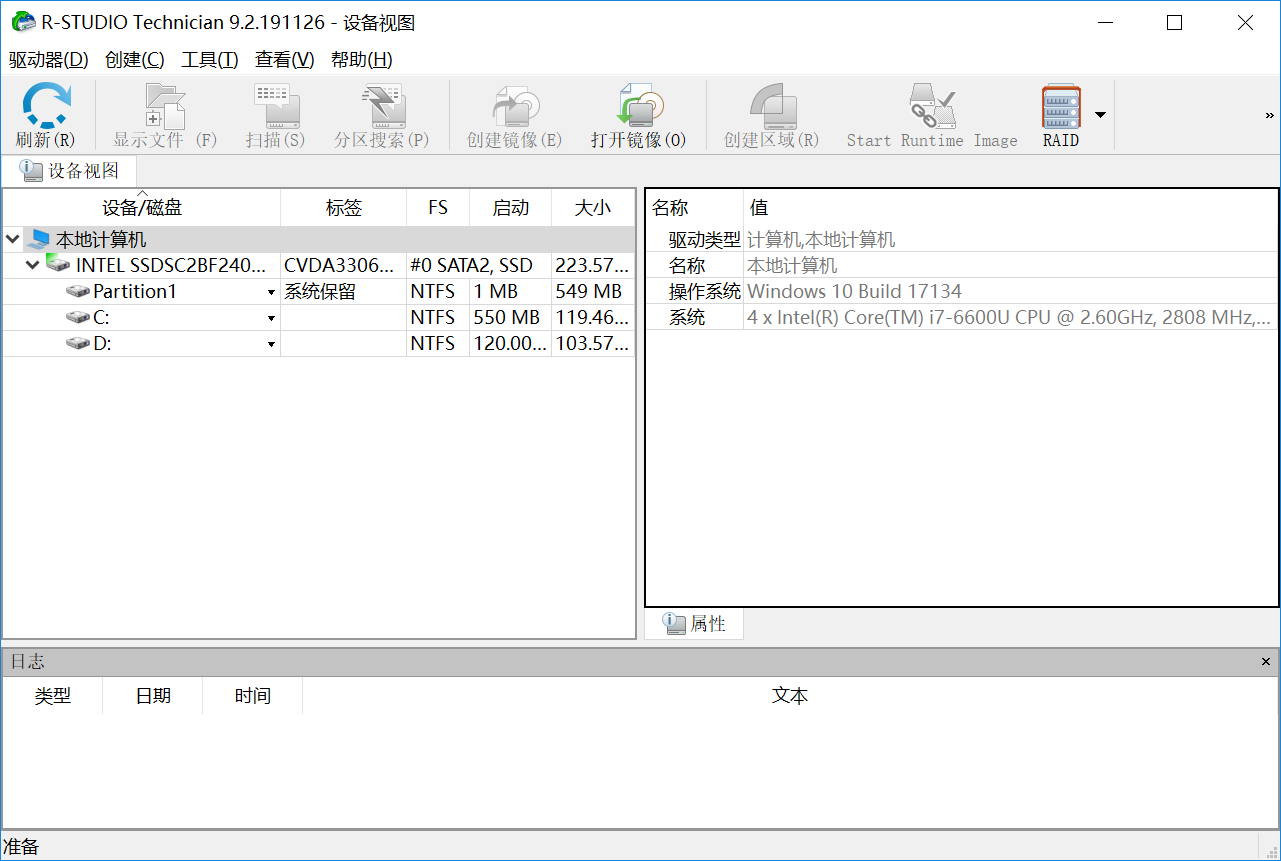The image size is (1281, 861).
Task: Expand the toolbar overflow chevron
Action: [x=1270, y=115]
